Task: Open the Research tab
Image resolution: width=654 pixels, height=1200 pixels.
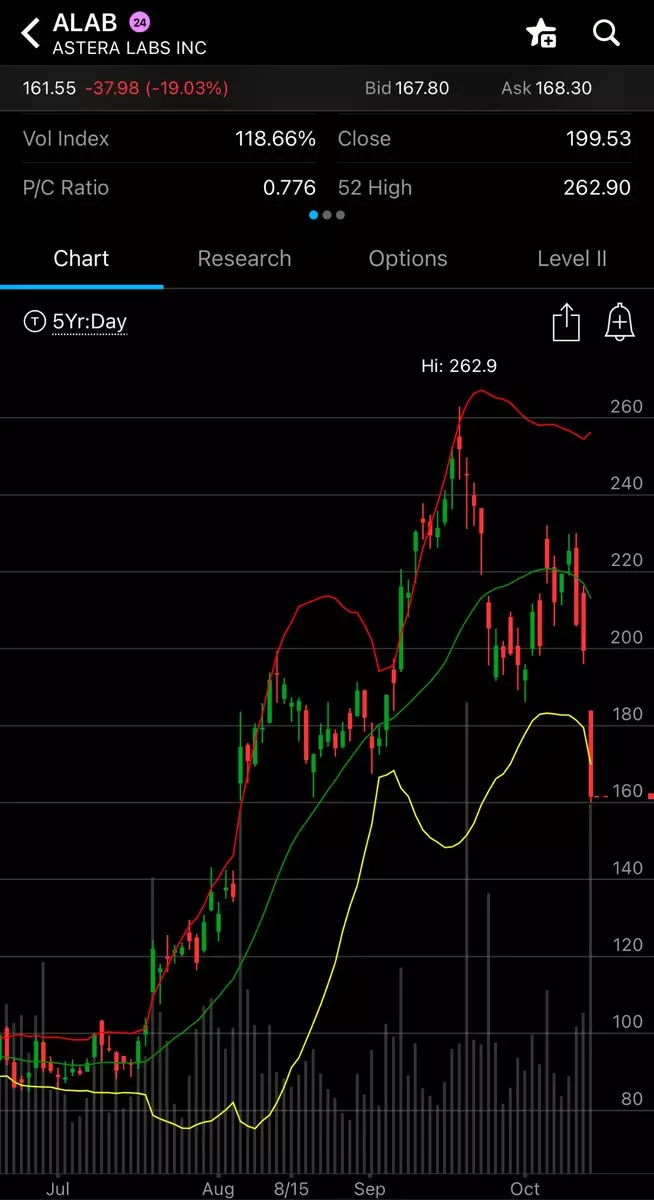Action: point(244,258)
